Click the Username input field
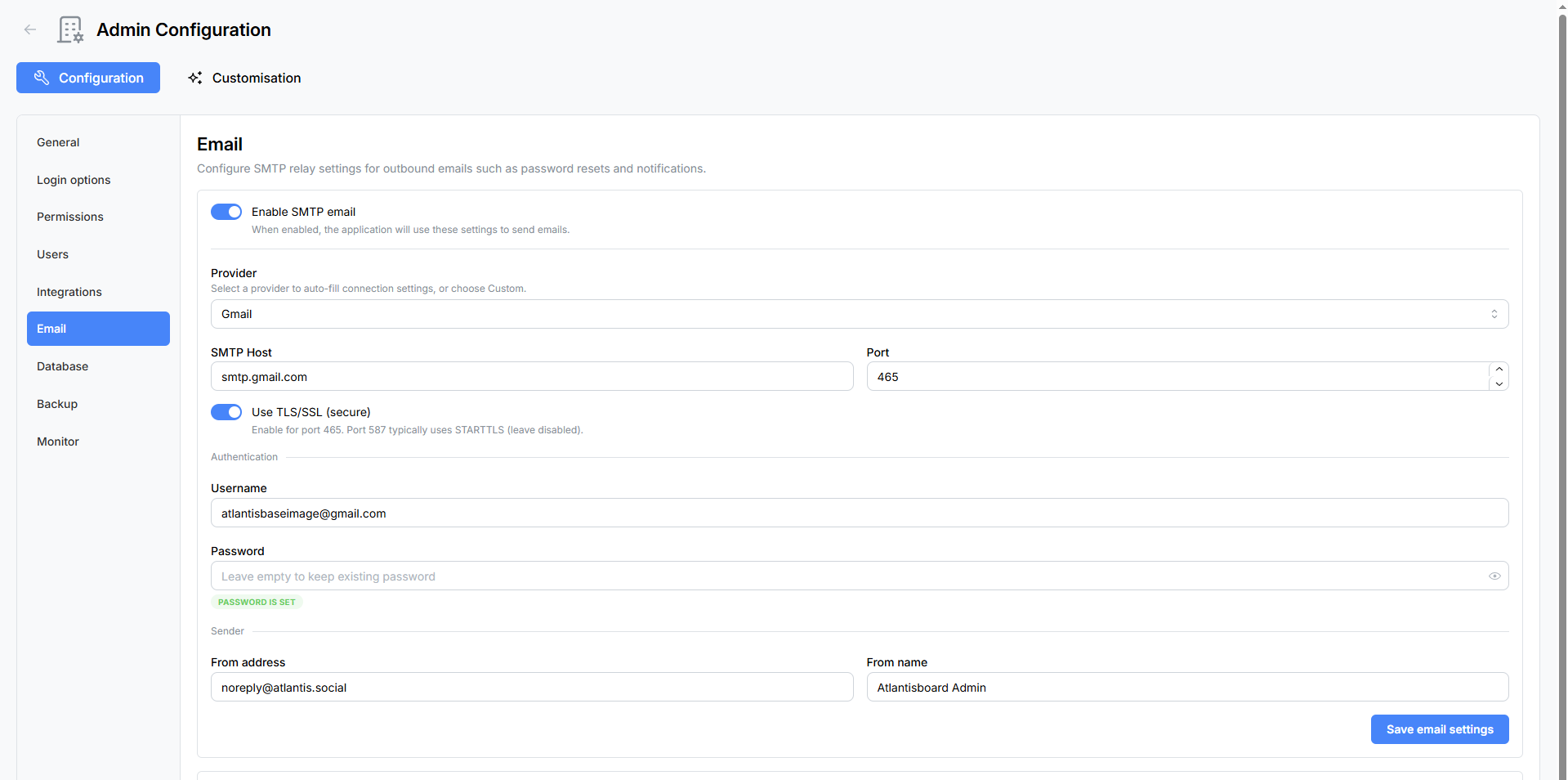1568x780 pixels. coord(860,513)
